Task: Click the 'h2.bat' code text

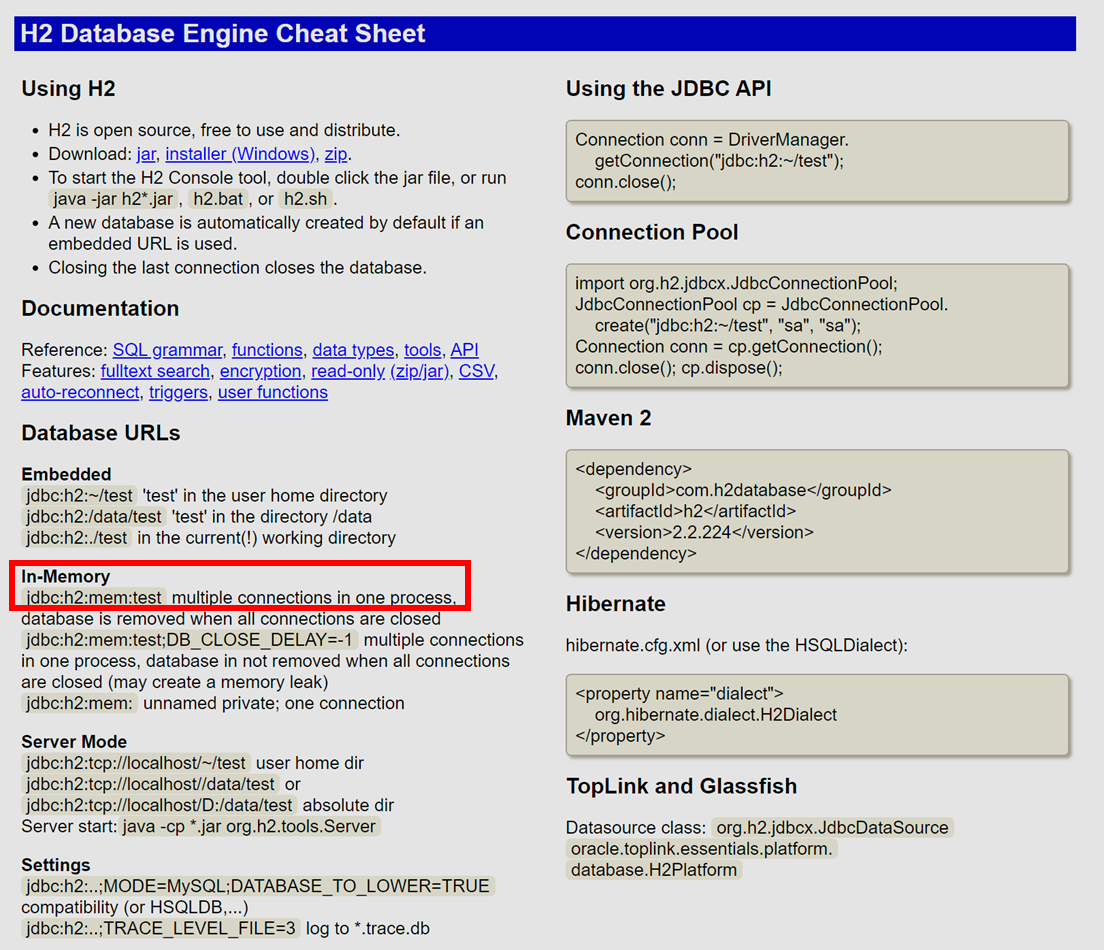Action: click(x=218, y=199)
